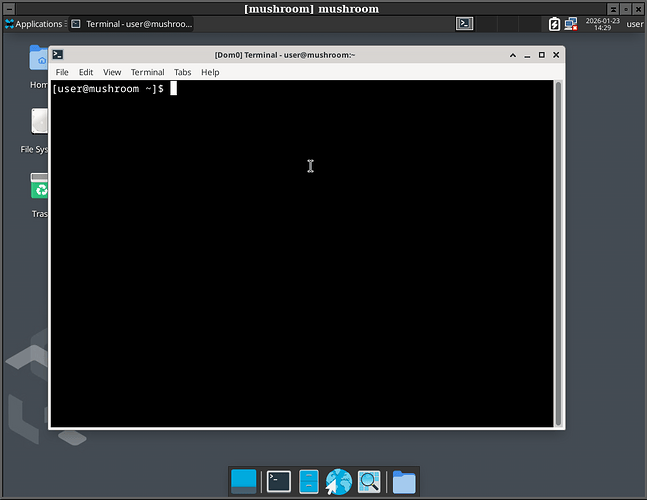Click Show Desktop icon in the dock
647x500 pixels.
[x=244, y=482]
